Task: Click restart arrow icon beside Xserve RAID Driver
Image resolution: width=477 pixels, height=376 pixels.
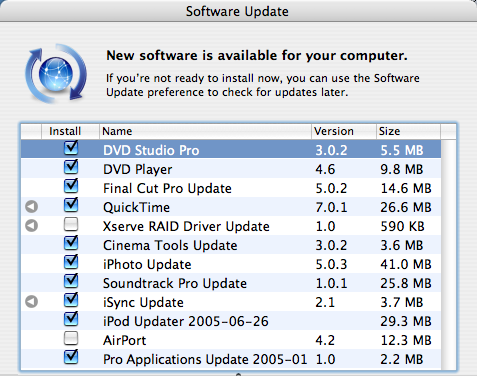Action: tap(31, 226)
